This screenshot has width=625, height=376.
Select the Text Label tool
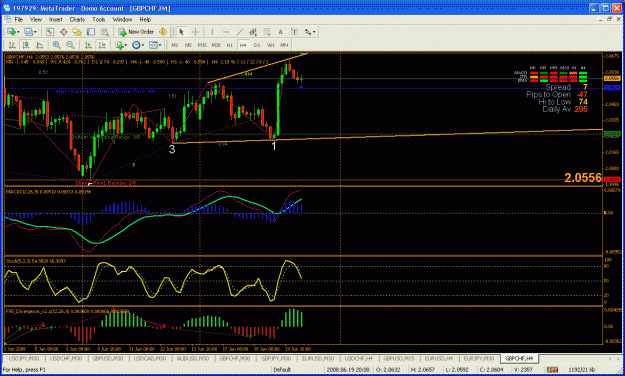[294, 32]
